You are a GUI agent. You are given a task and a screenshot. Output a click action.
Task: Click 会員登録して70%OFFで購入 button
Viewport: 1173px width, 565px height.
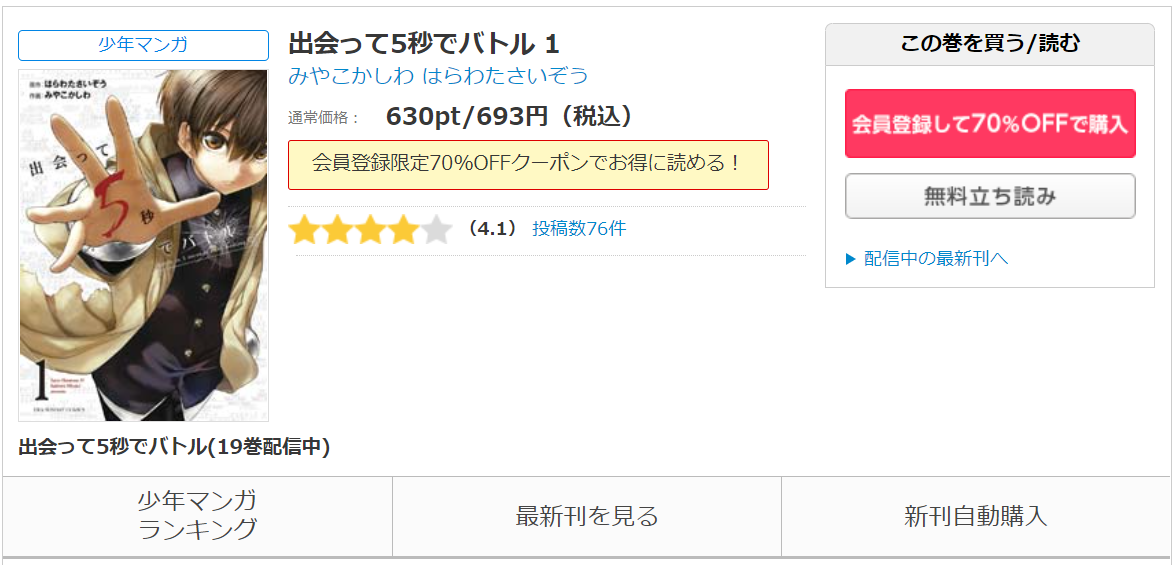[x=990, y=123]
